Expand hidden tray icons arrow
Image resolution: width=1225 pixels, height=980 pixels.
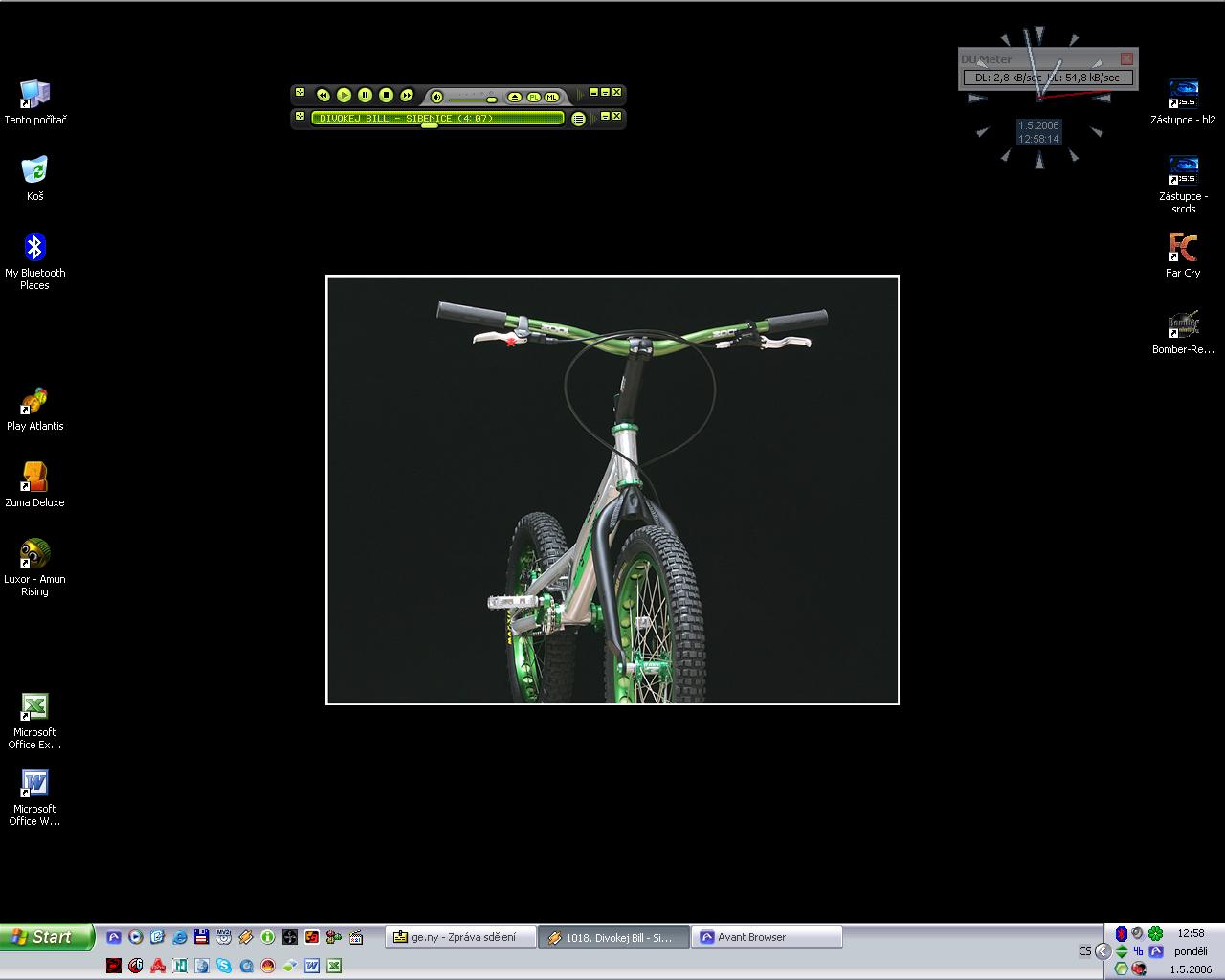[1102, 951]
